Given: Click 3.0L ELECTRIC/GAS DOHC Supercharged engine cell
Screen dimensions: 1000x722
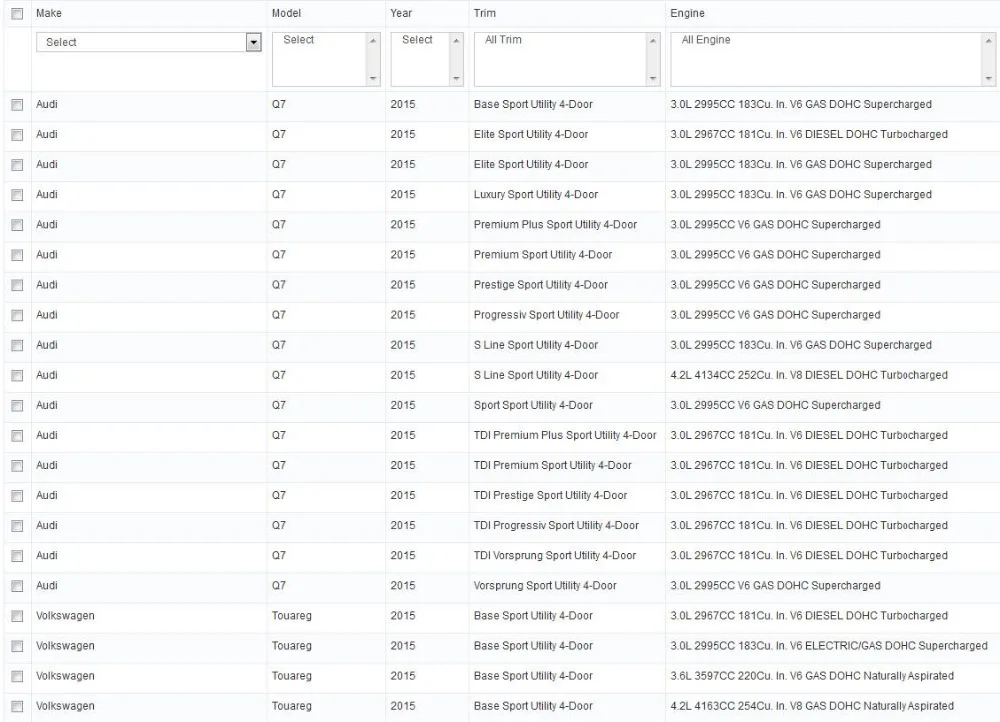Looking at the screenshot, I should click(x=828, y=645).
